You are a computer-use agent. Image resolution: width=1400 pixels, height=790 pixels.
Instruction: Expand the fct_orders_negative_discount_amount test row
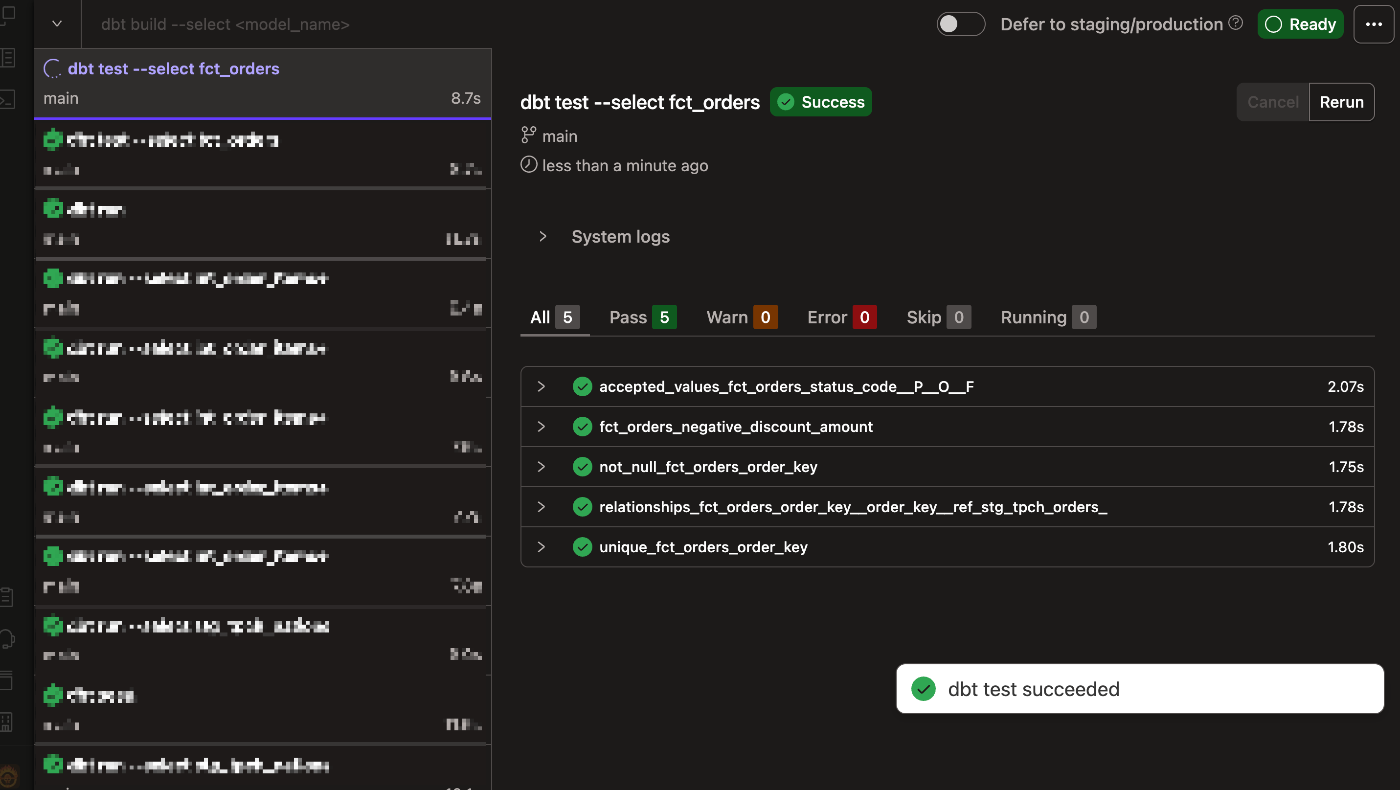(x=541, y=427)
